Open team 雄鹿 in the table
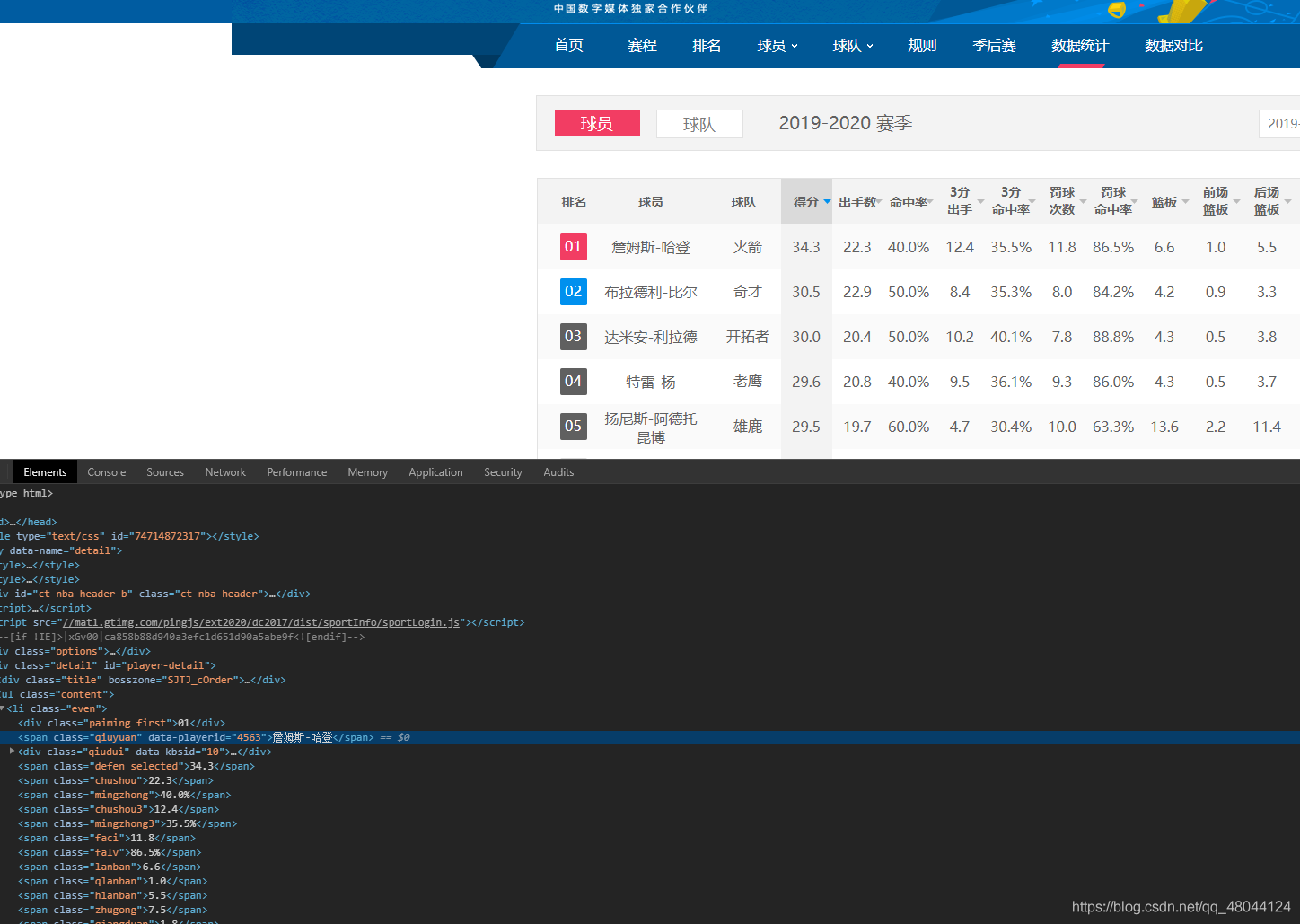 (x=748, y=427)
